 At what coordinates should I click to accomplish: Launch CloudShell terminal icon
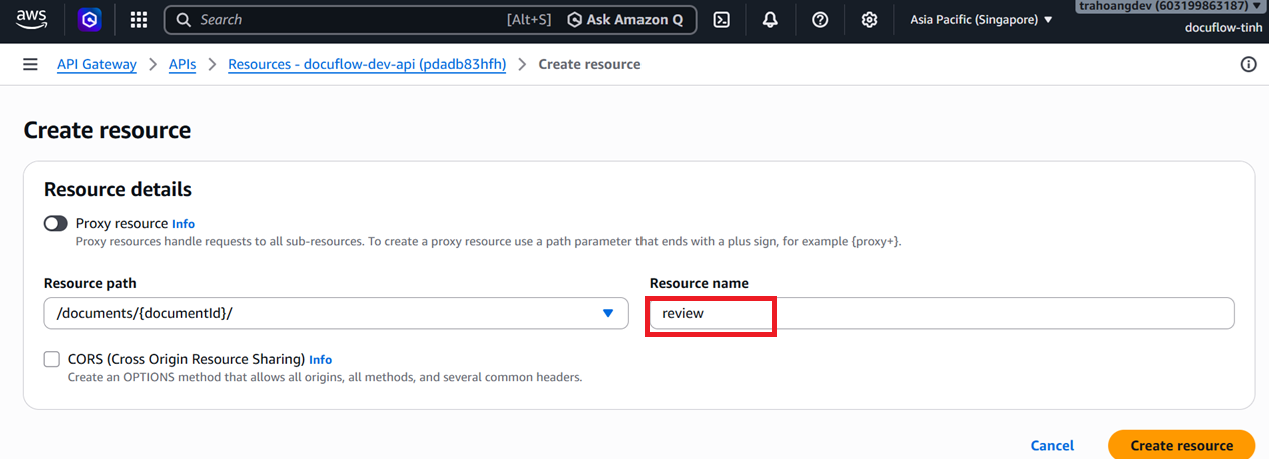(722, 19)
